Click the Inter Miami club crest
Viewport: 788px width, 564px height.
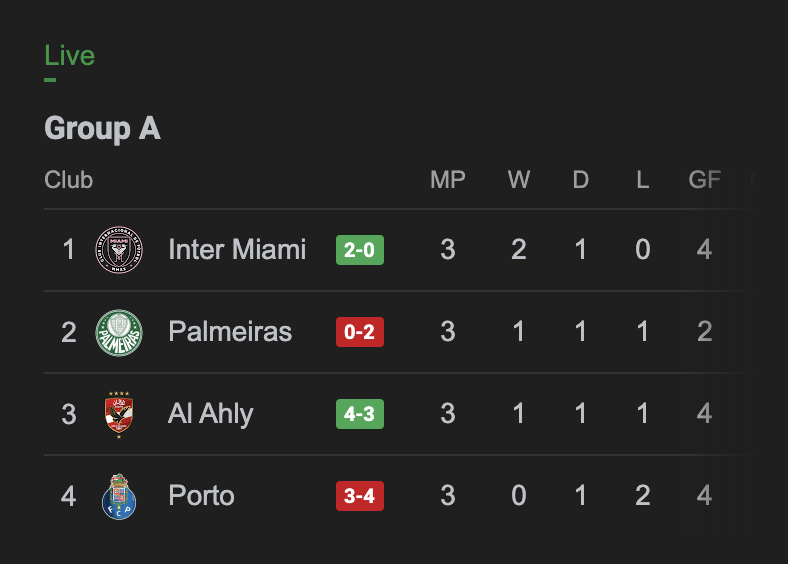(x=119, y=250)
